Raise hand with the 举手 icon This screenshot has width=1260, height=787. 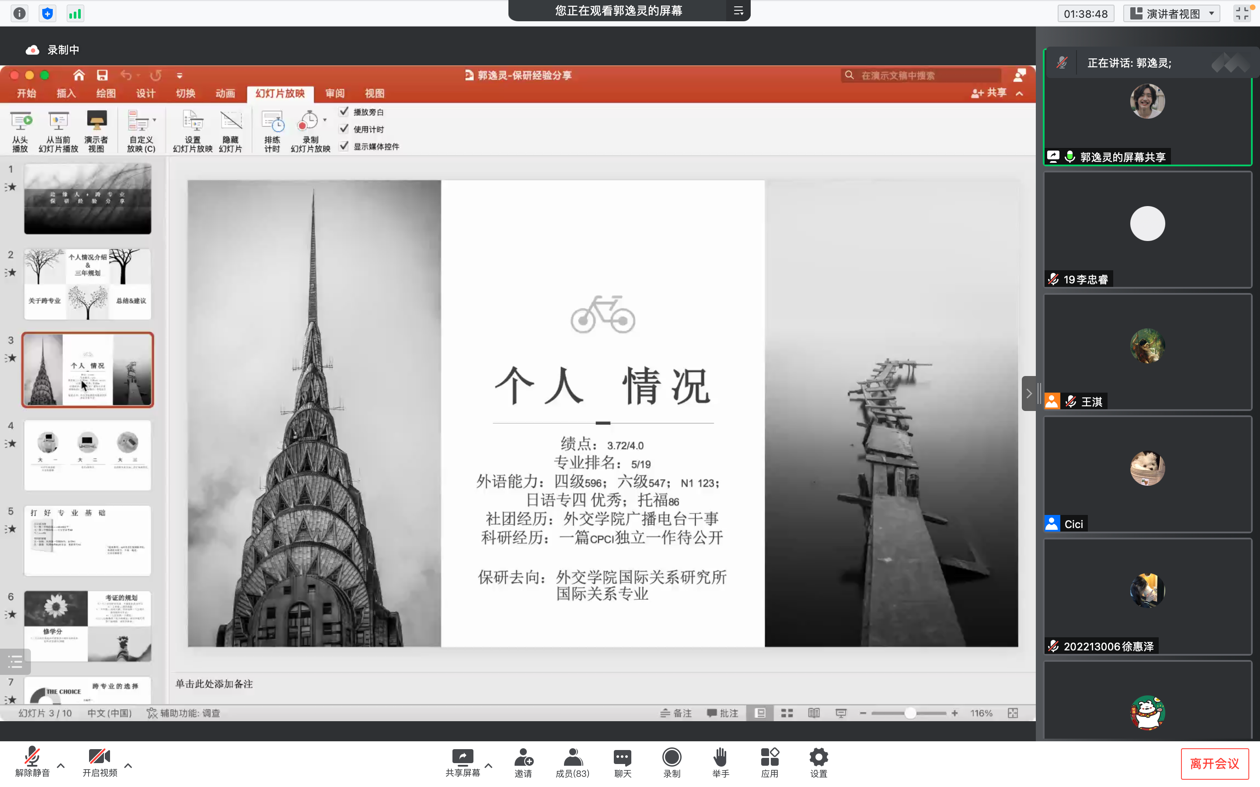click(x=720, y=762)
